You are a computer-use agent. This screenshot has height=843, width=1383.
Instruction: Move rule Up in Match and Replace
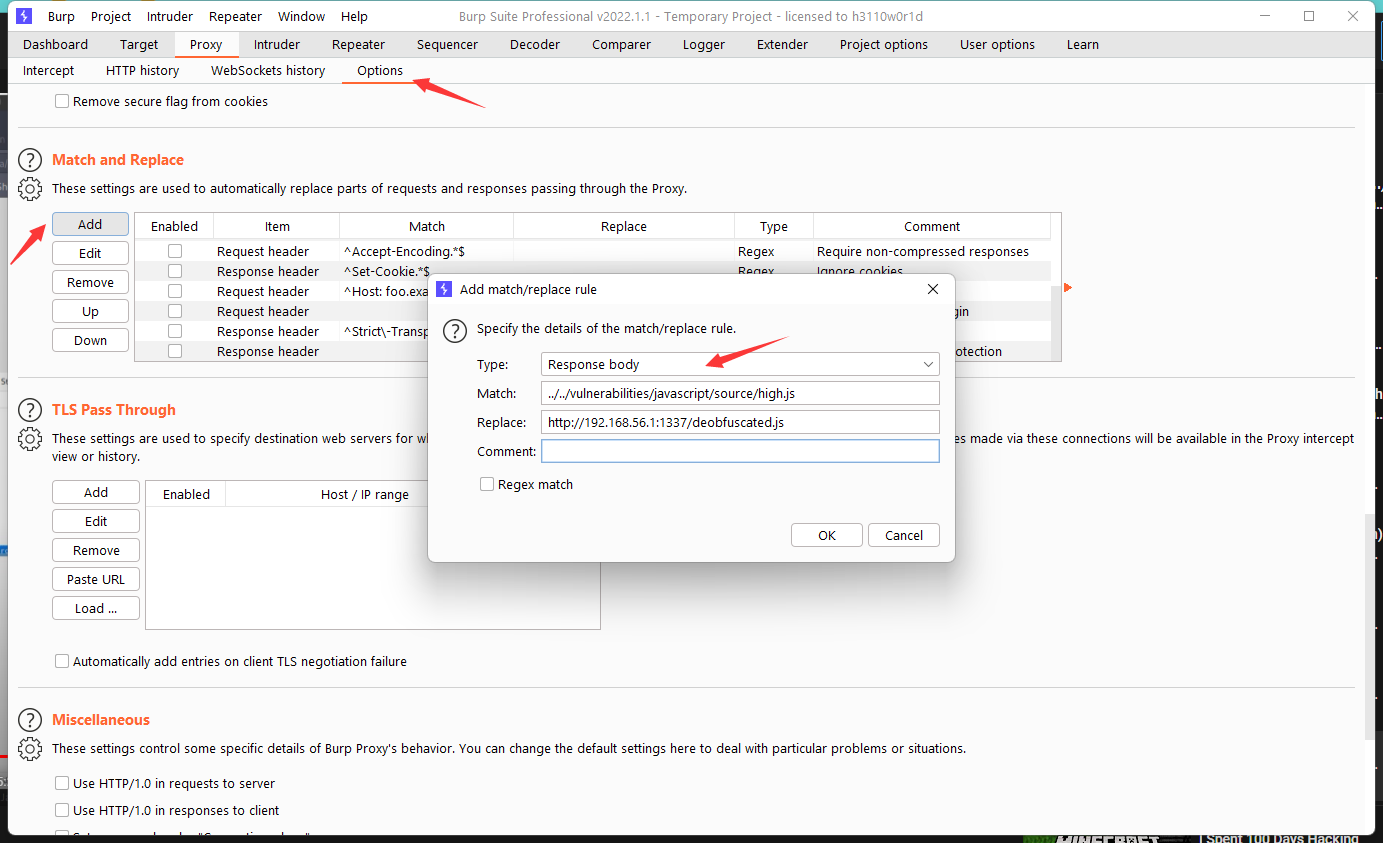pos(90,311)
